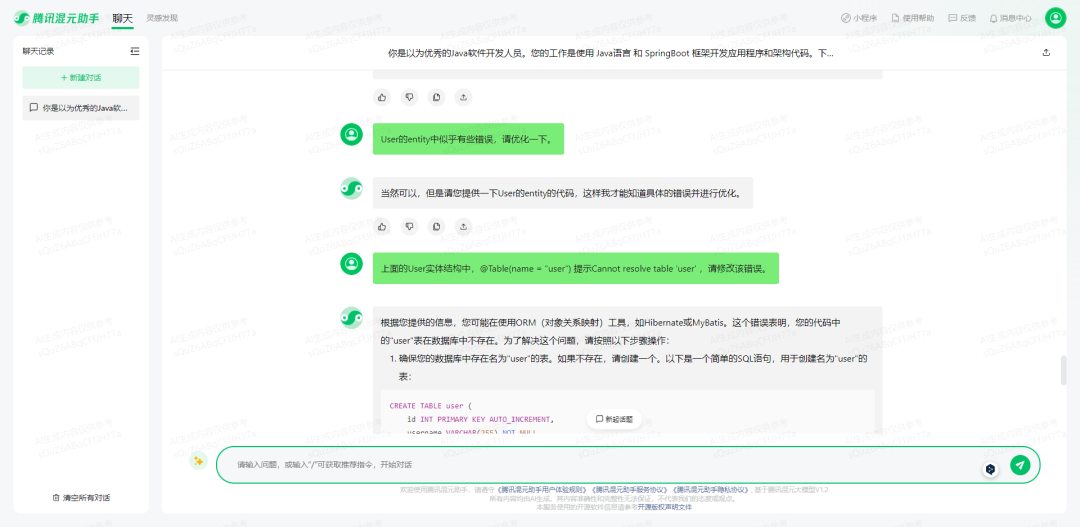The width and height of the screenshot is (1080, 527).
Task: Send the message with green send button
Action: (1020, 465)
